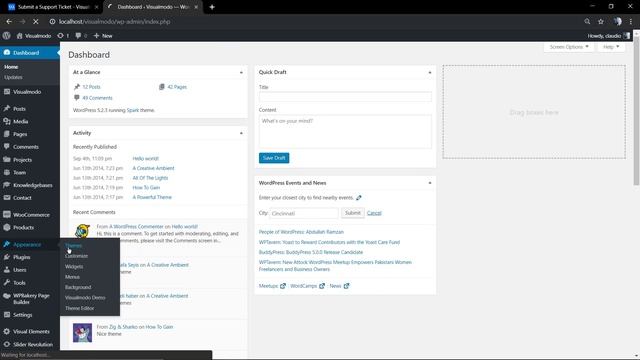The image size is (640, 360).
Task: Open Slider Revolution in the sidebar
Action: 33,344
